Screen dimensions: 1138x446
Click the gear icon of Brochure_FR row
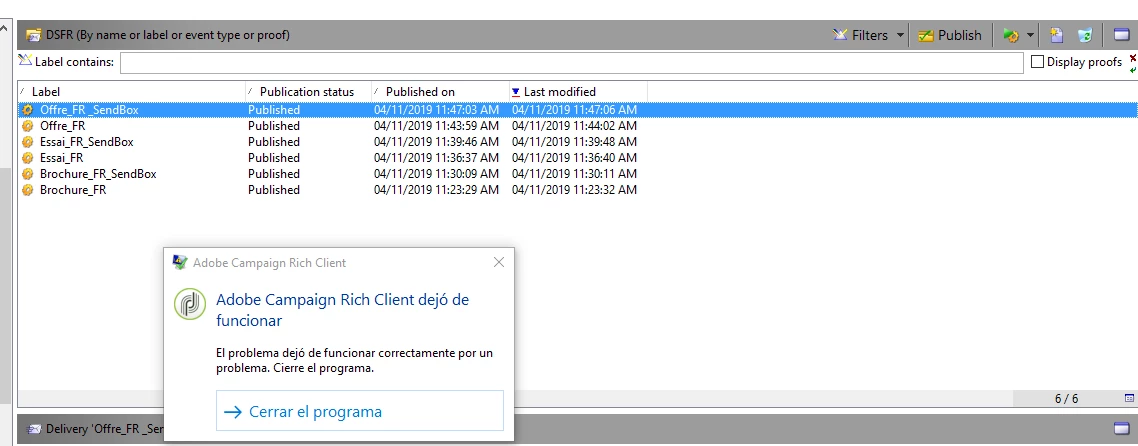click(x=28, y=190)
